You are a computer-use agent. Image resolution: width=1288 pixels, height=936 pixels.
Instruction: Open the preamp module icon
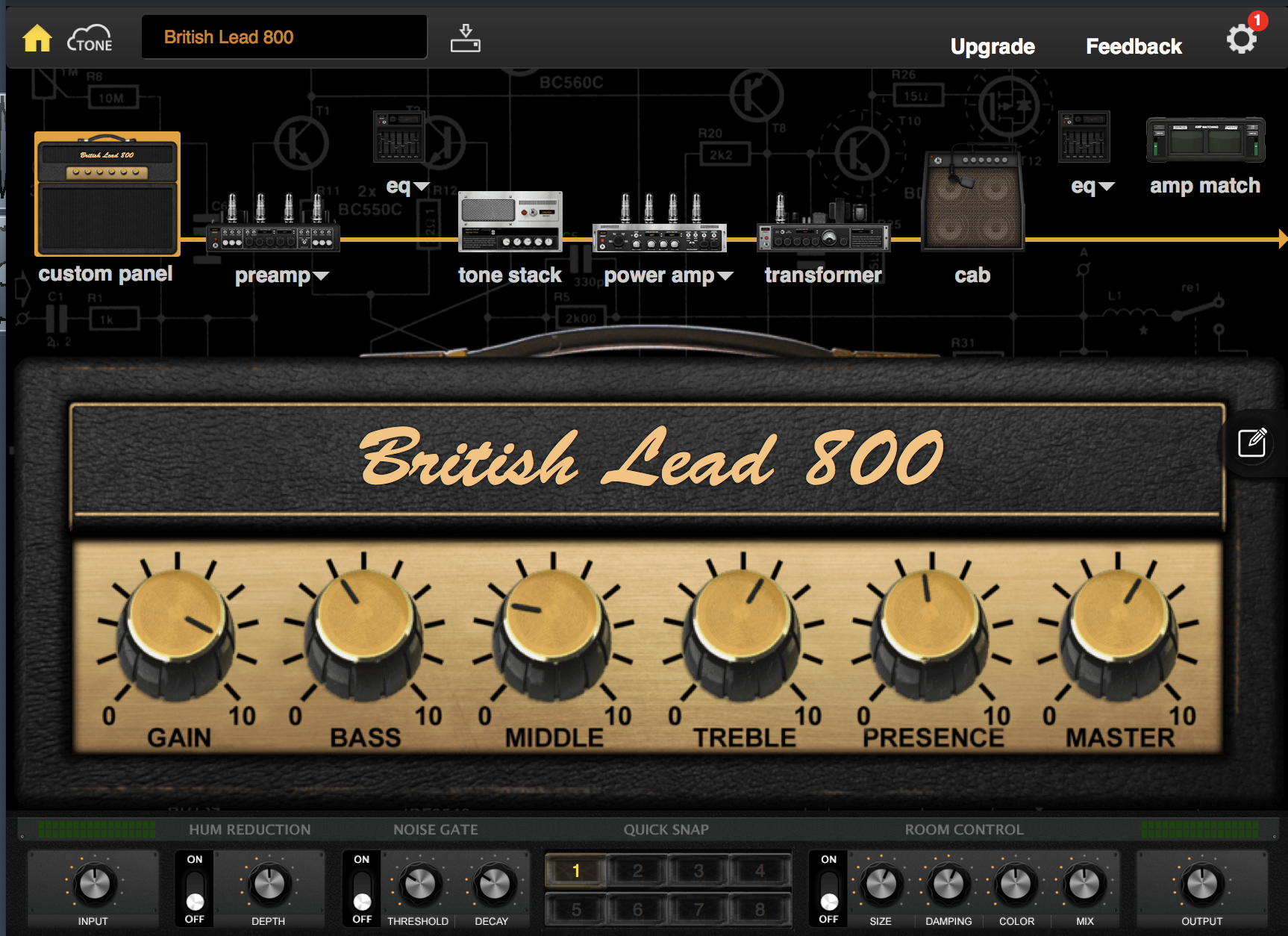click(x=273, y=222)
